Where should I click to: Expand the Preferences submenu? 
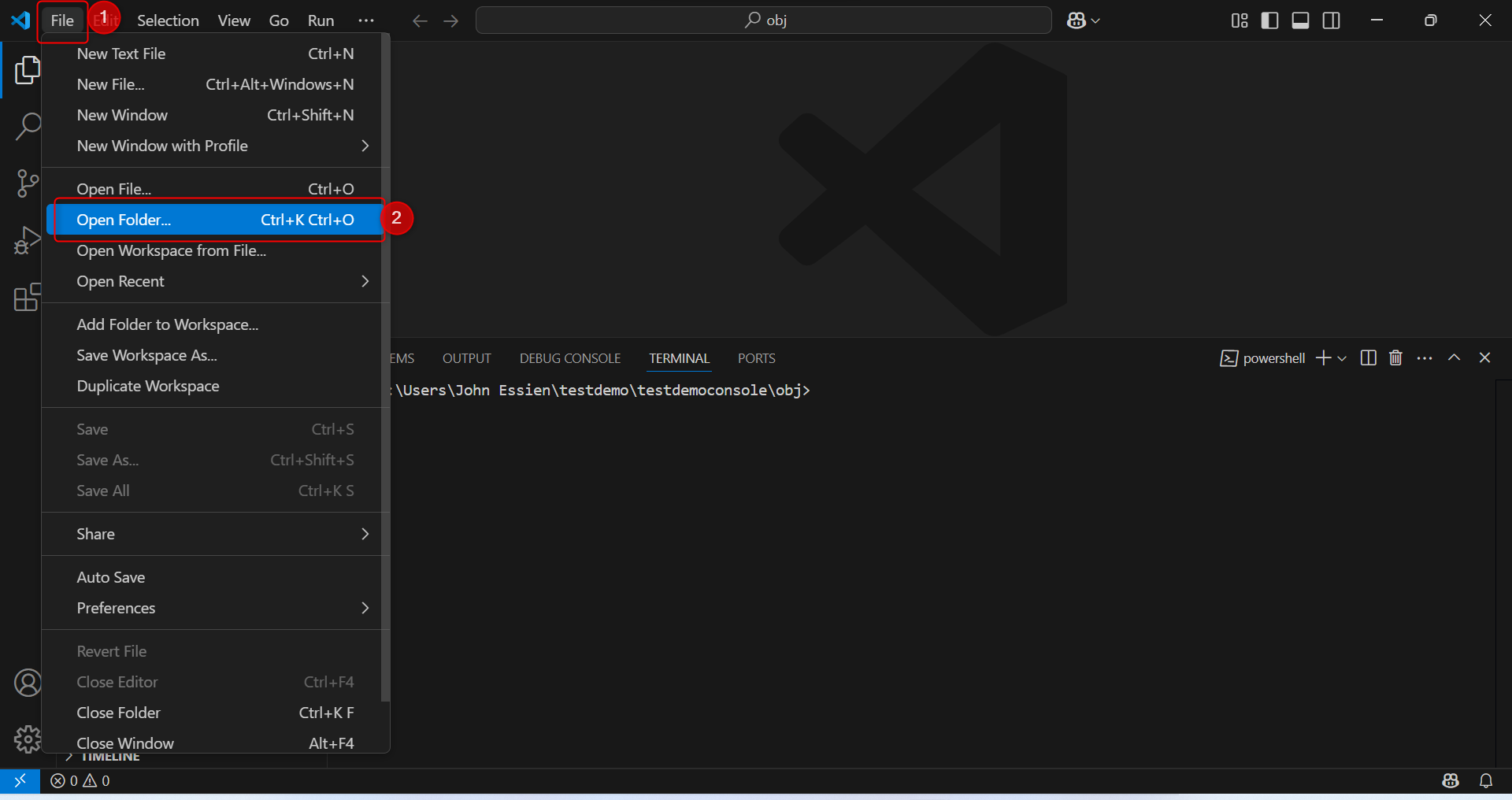(x=215, y=608)
